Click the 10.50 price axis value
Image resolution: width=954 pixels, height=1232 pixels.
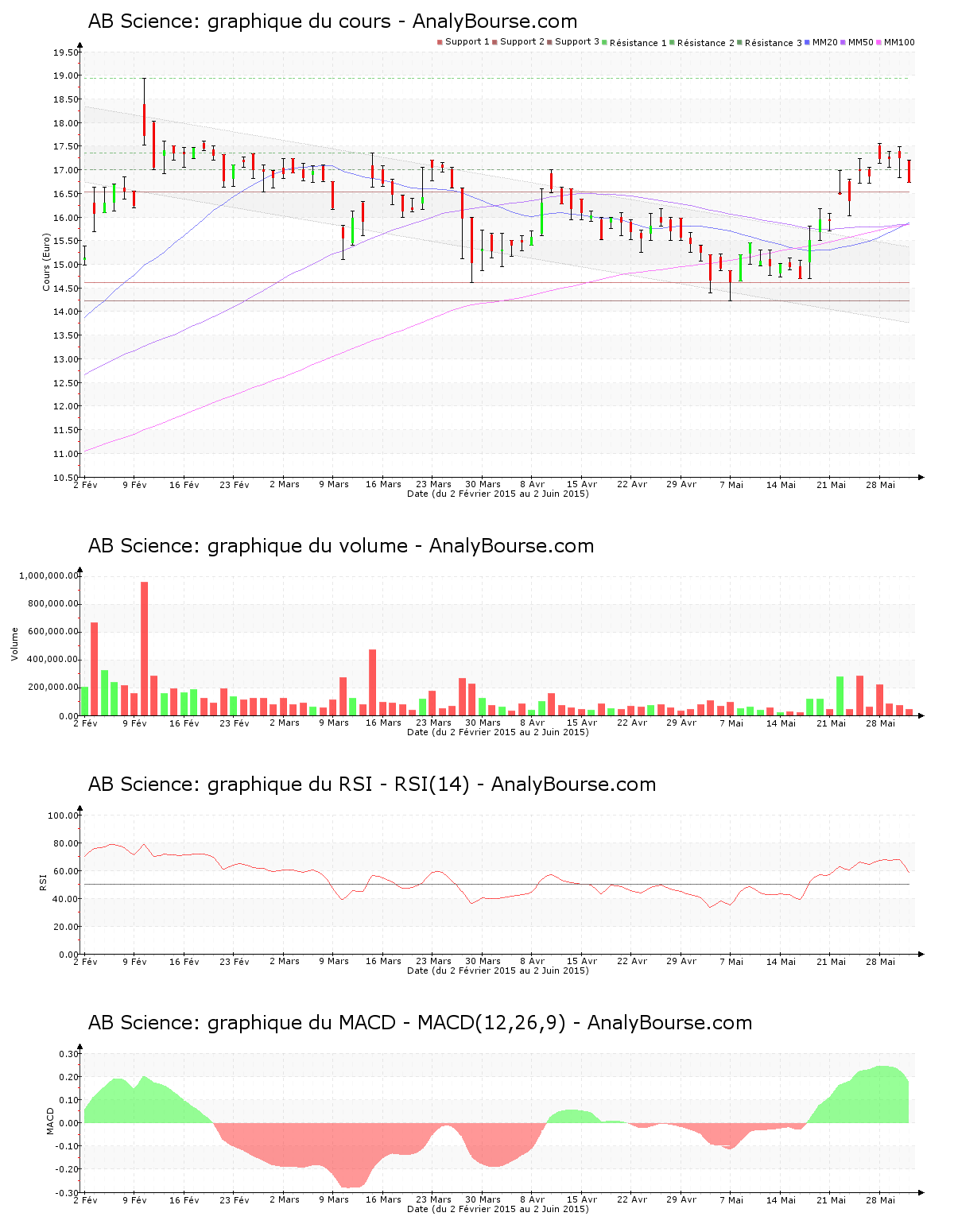[x=66, y=478]
